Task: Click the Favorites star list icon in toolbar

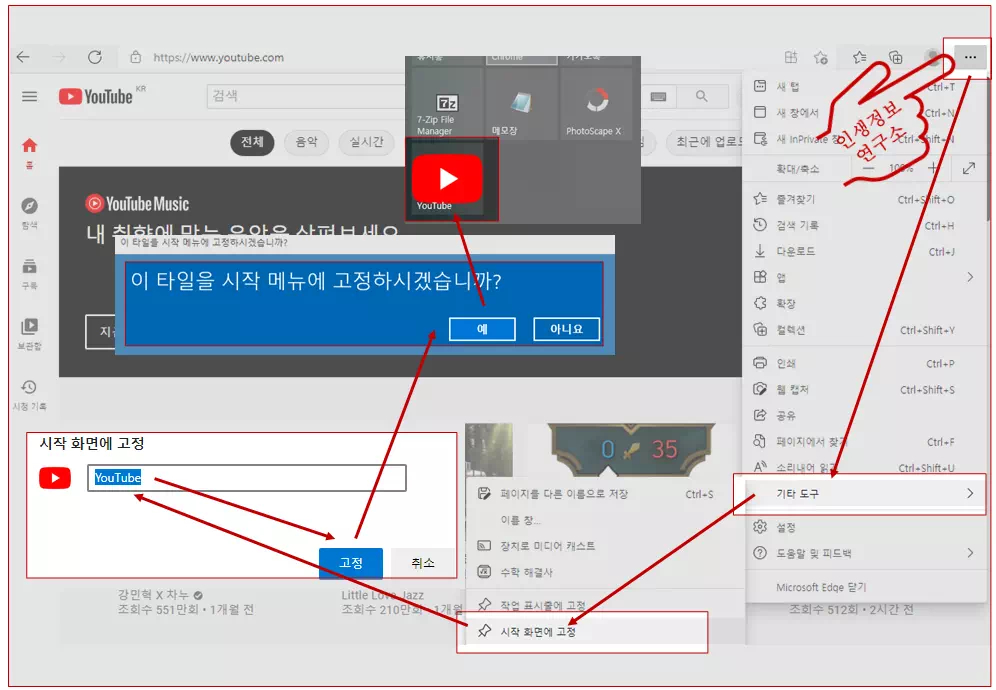Action: 859,57
